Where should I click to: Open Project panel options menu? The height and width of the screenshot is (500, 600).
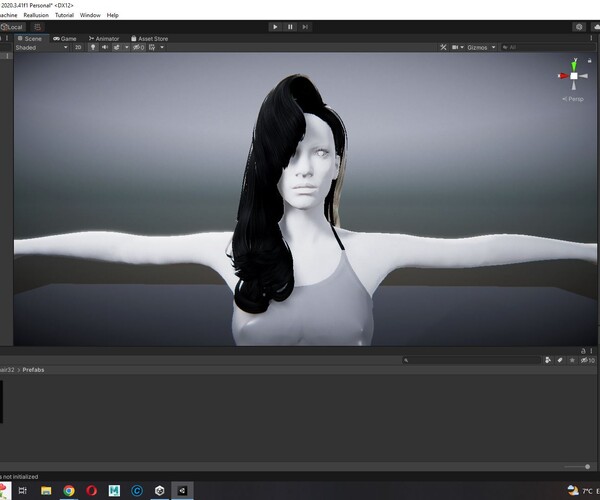[x=592, y=350]
